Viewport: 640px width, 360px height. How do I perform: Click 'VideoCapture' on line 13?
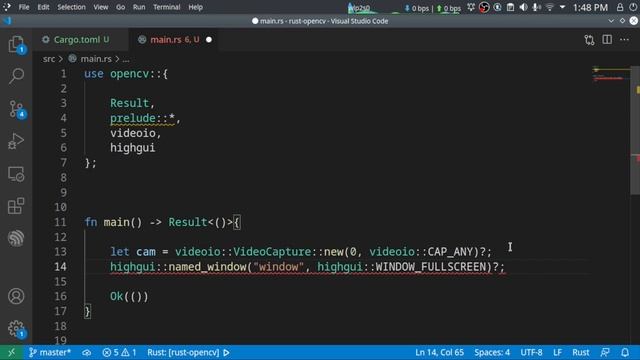point(272,252)
